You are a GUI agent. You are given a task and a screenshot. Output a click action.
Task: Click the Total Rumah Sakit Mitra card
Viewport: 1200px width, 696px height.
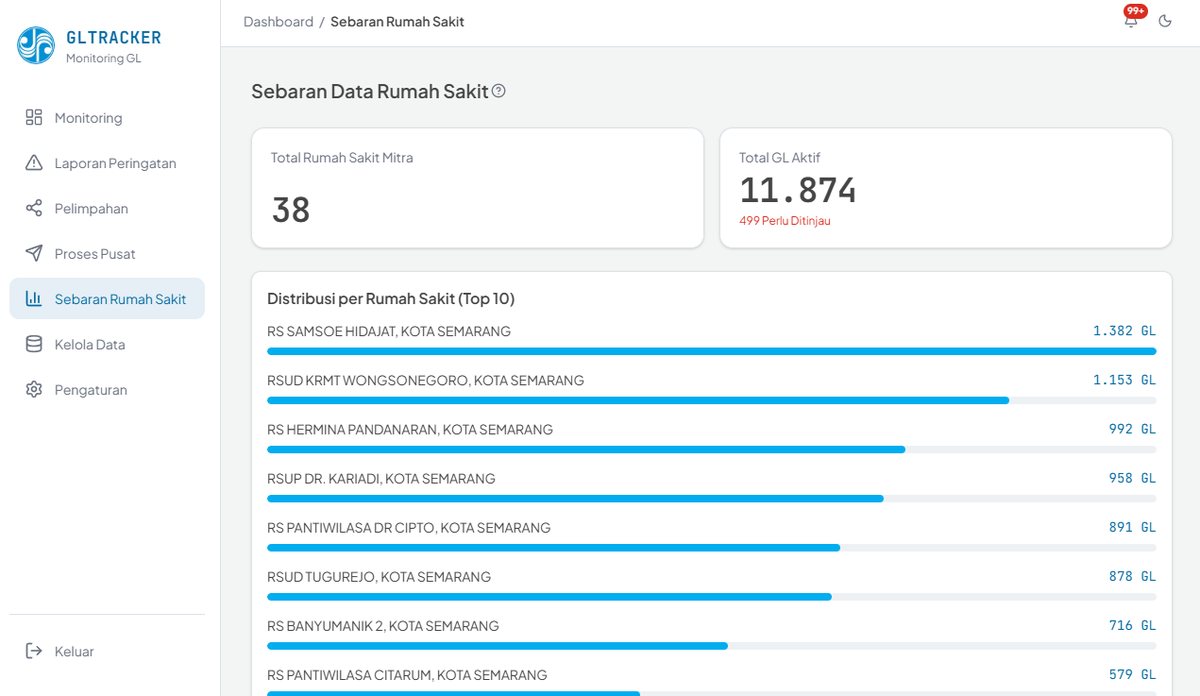477,188
